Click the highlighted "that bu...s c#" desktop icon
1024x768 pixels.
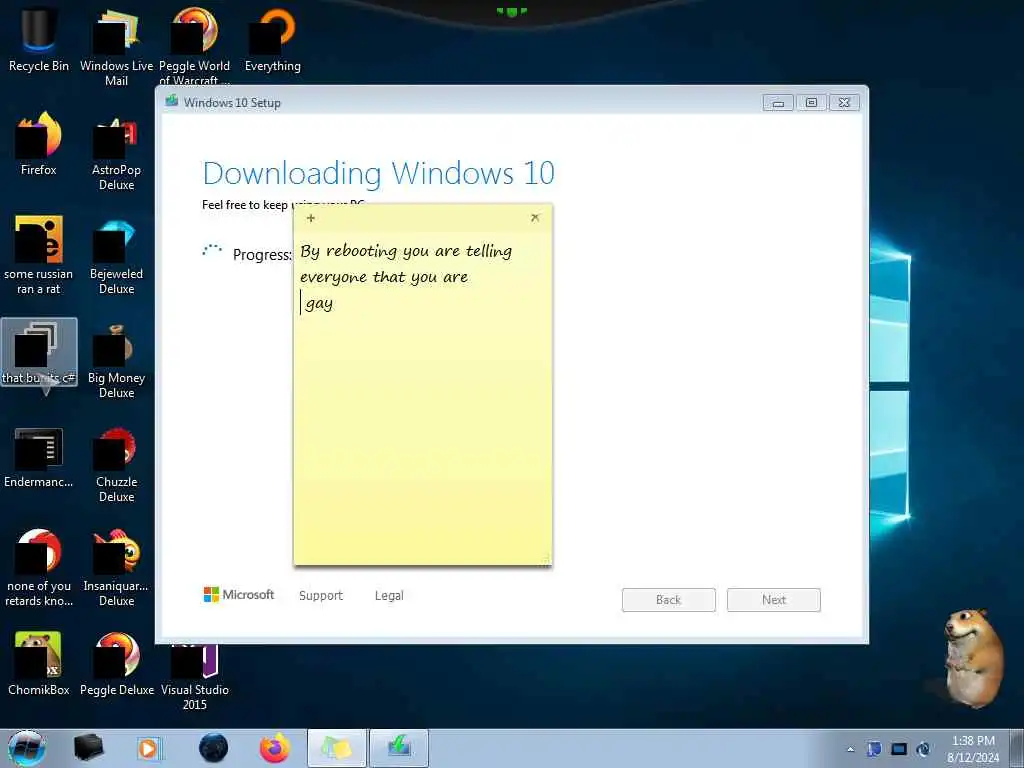click(x=39, y=353)
